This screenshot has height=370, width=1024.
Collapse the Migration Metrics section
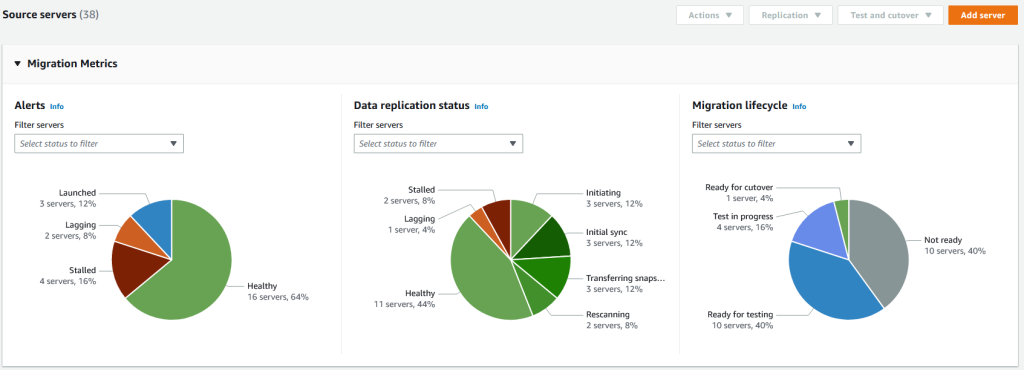coord(18,64)
